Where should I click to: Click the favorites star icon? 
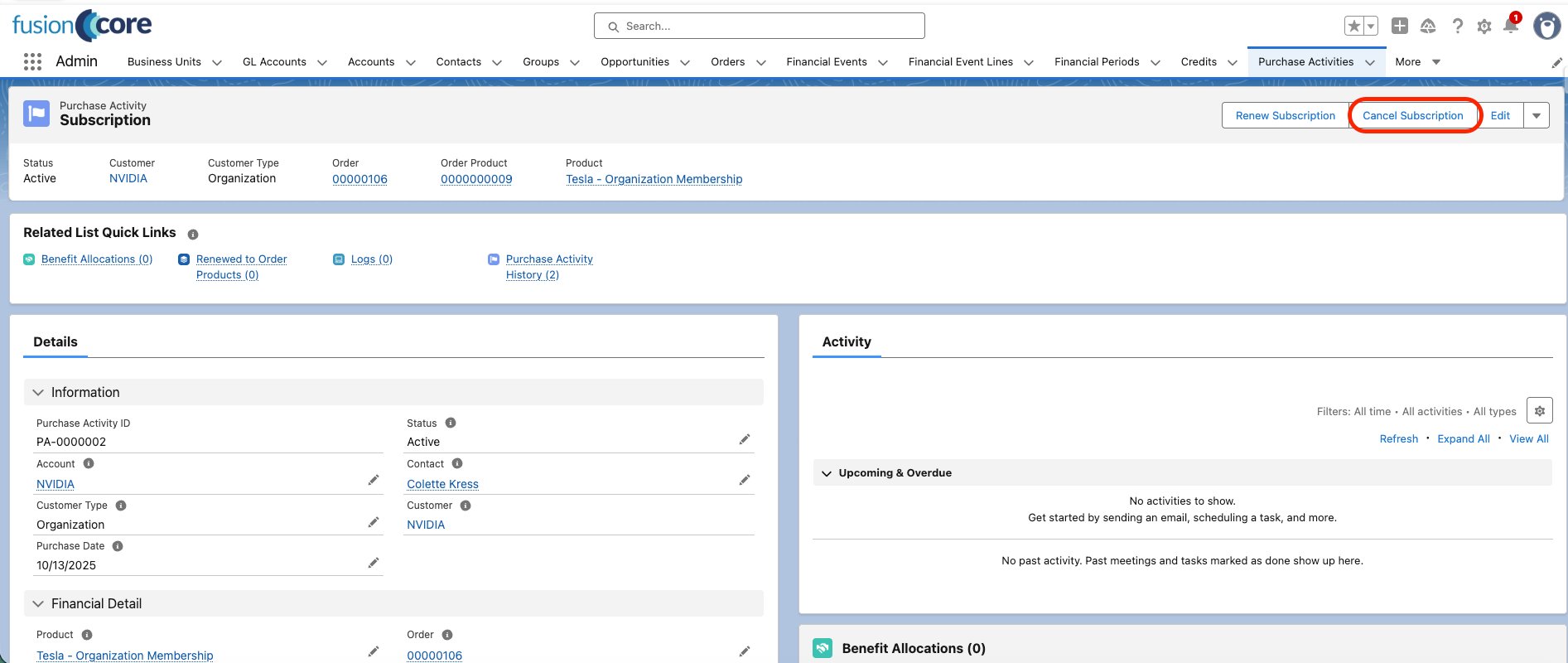click(1353, 27)
